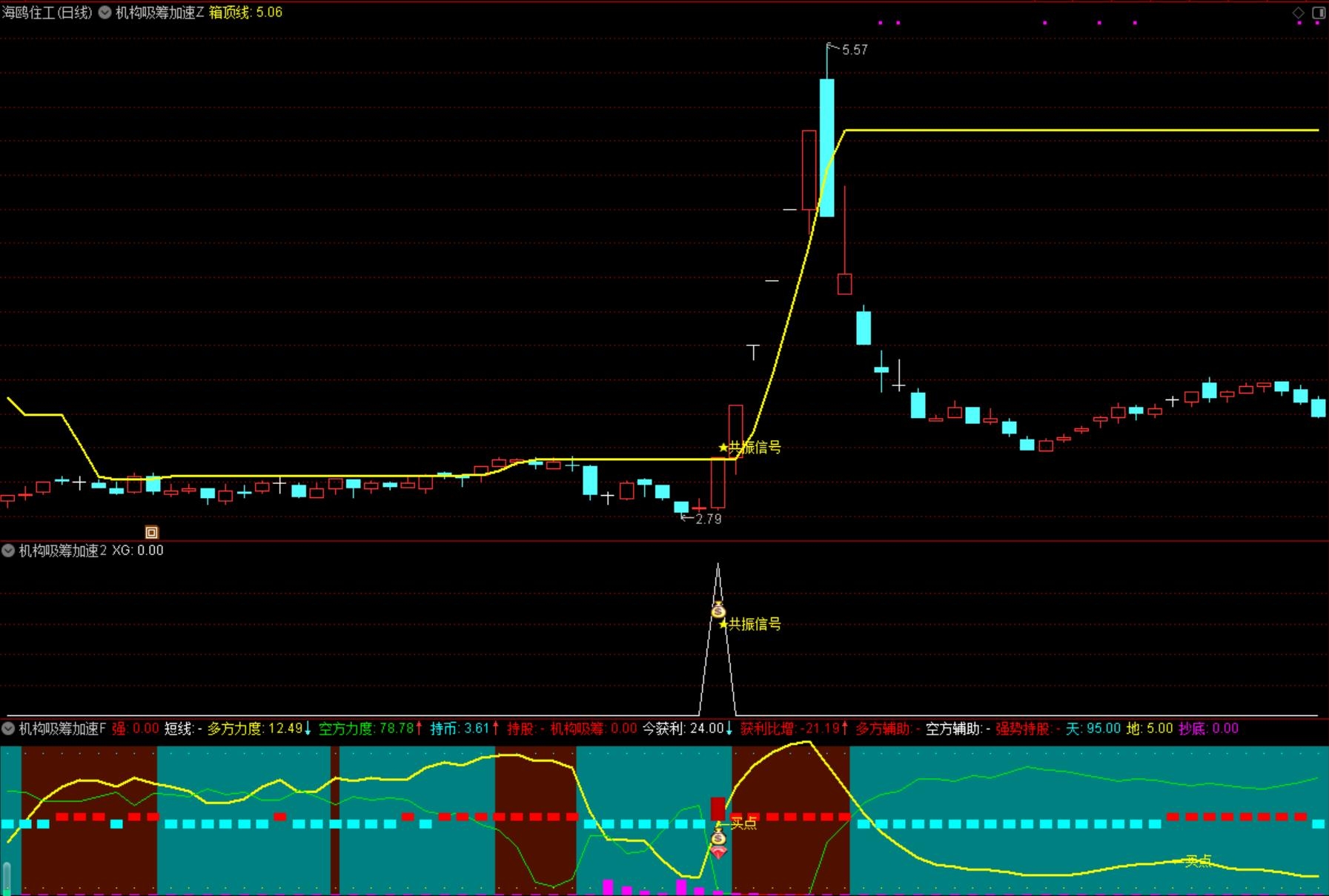Viewport: 1329px width, 896px height.
Task: Click the 抄底: 0.00 value
Action: (x=1209, y=729)
